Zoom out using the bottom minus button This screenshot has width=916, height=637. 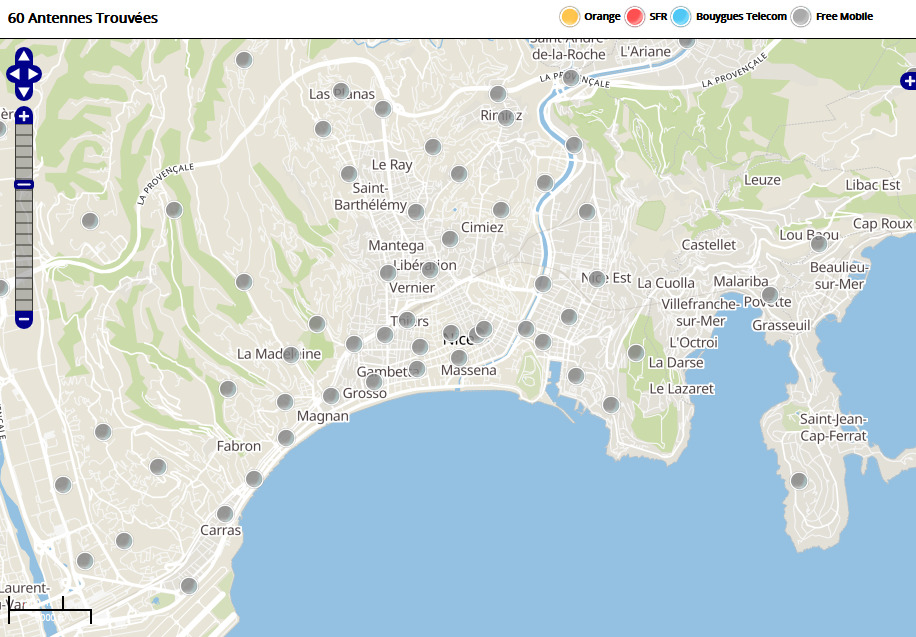click(24, 320)
